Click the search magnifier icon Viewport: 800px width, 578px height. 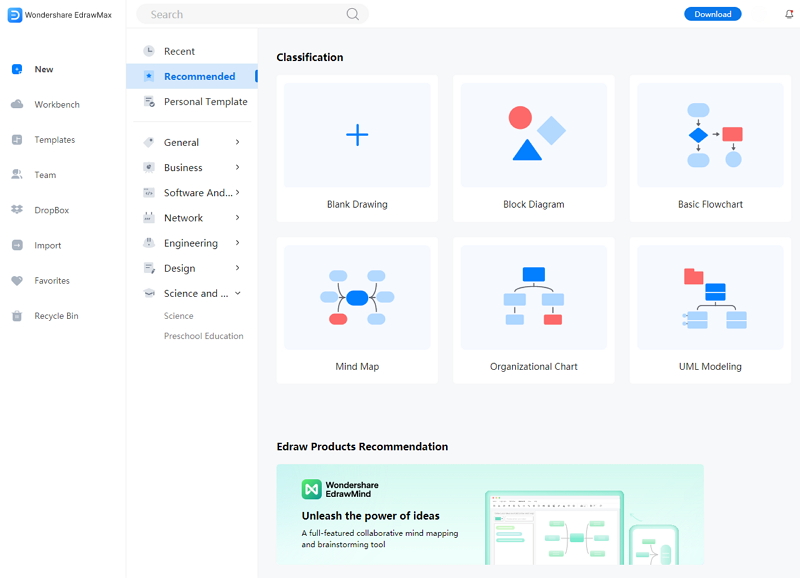click(353, 14)
